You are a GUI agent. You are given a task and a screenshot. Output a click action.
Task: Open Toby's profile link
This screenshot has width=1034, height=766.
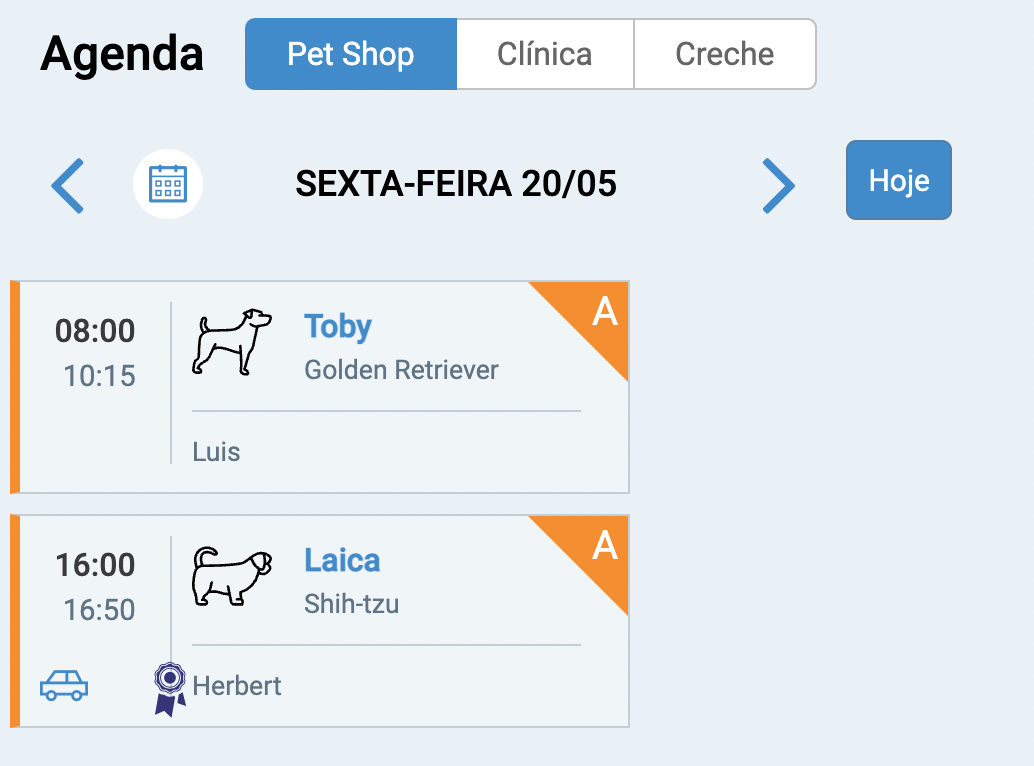coord(338,327)
